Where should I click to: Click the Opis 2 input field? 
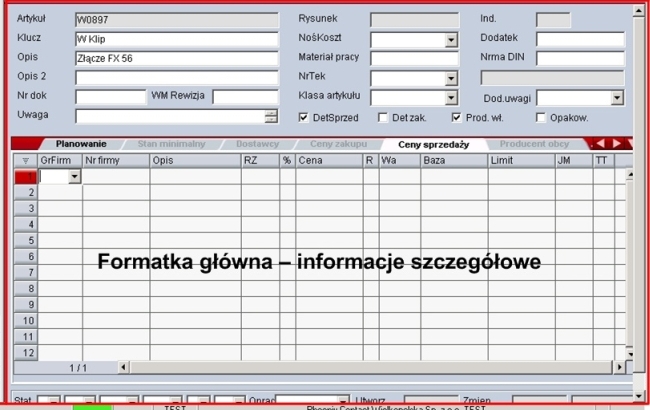177,78
